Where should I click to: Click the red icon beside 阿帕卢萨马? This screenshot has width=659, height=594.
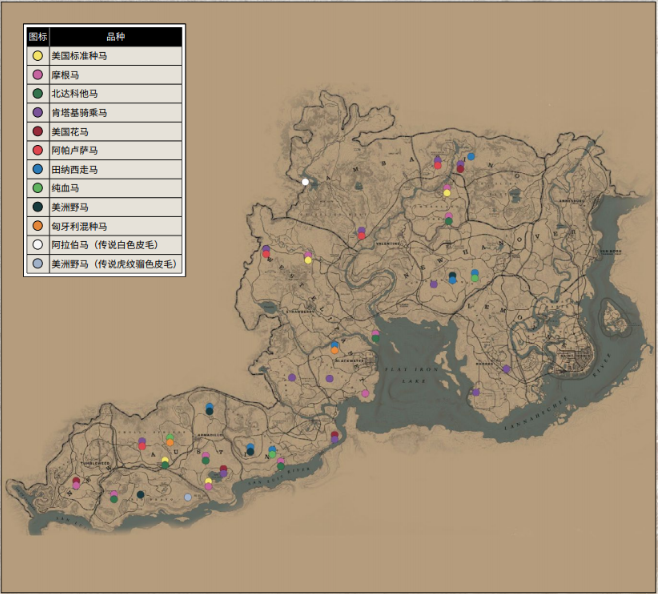click(x=37, y=150)
